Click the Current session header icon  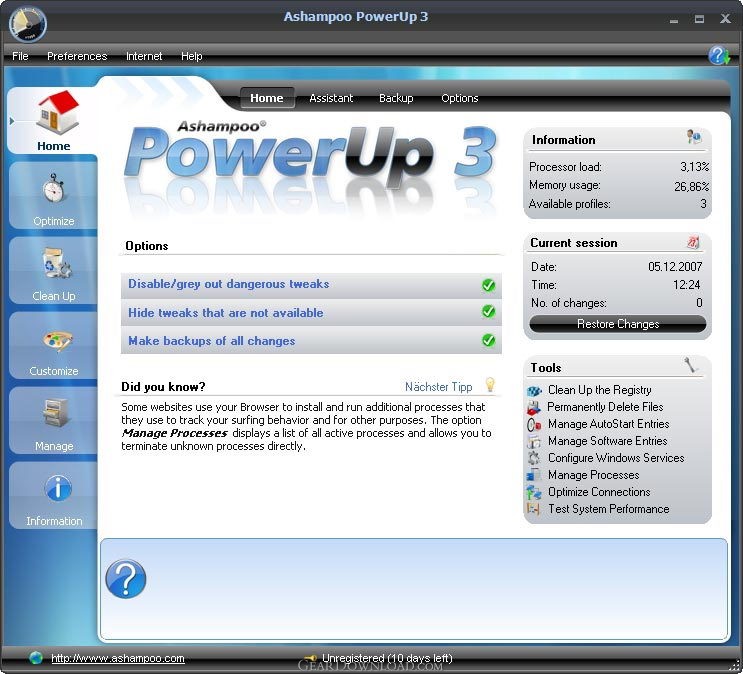[x=693, y=242]
